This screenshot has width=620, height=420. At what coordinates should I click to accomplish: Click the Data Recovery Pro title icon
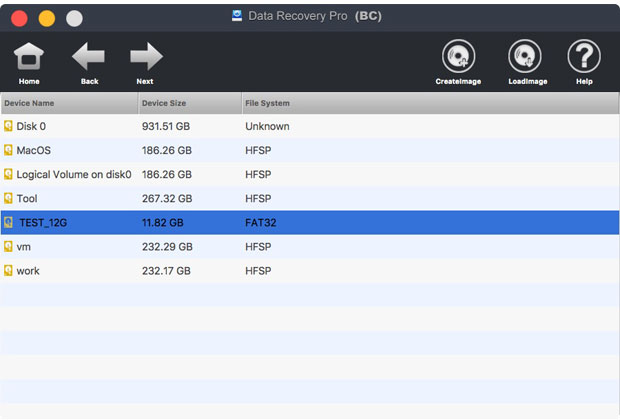237,16
